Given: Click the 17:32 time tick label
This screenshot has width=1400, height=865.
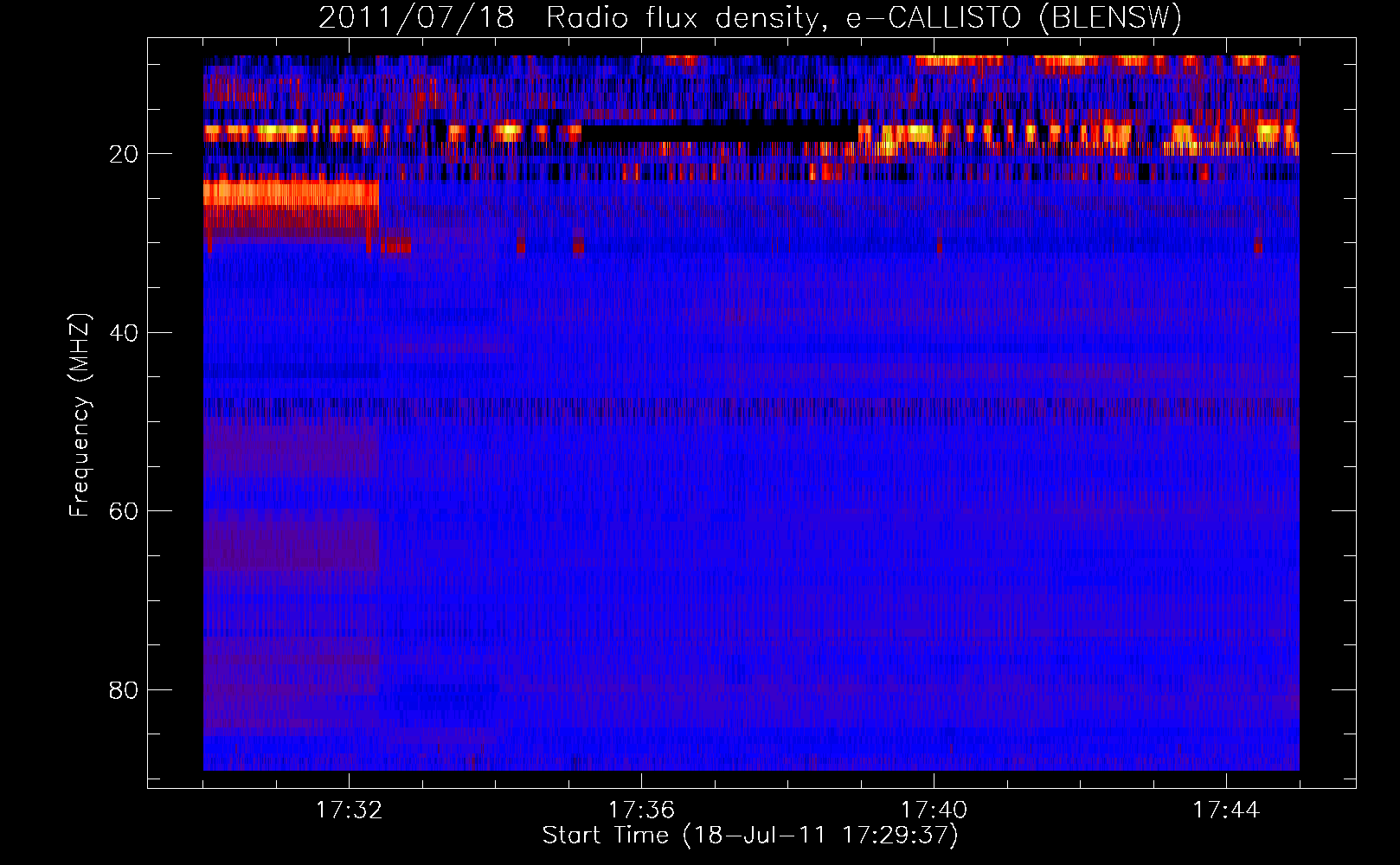Looking at the screenshot, I should point(349,810).
